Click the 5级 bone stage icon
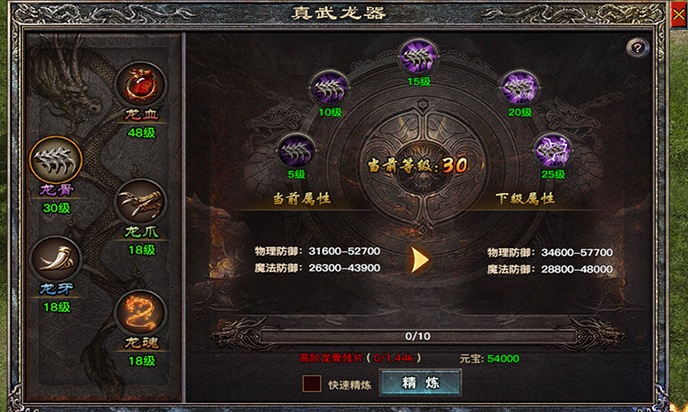Viewport: 688px width, 412px height. click(x=297, y=150)
